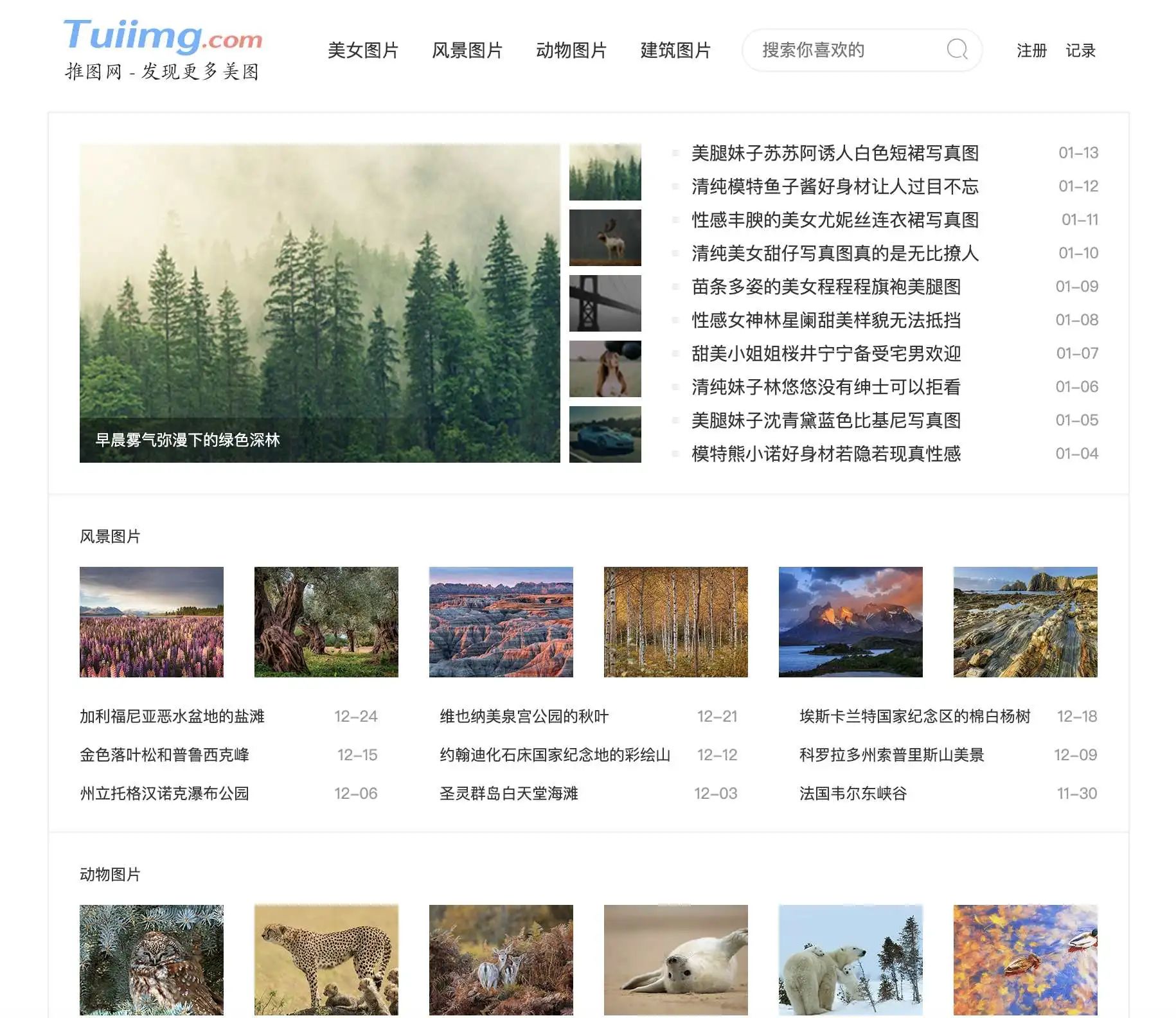Select the woman with balloons slide thumbnail
1176x1018 pixels.
coord(605,369)
